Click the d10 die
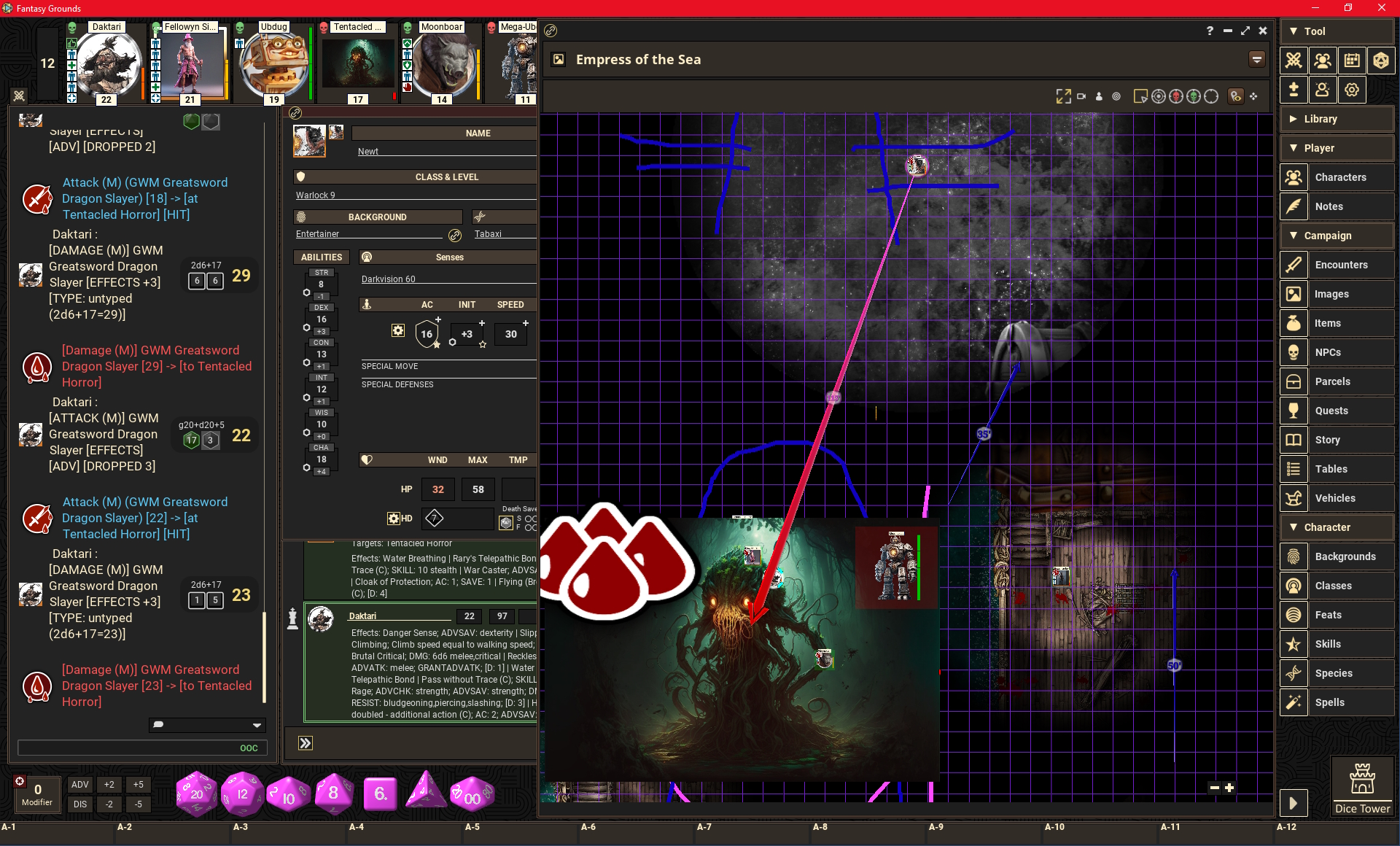Image resolution: width=1400 pixels, height=846 pixels. tap(287, 795)
